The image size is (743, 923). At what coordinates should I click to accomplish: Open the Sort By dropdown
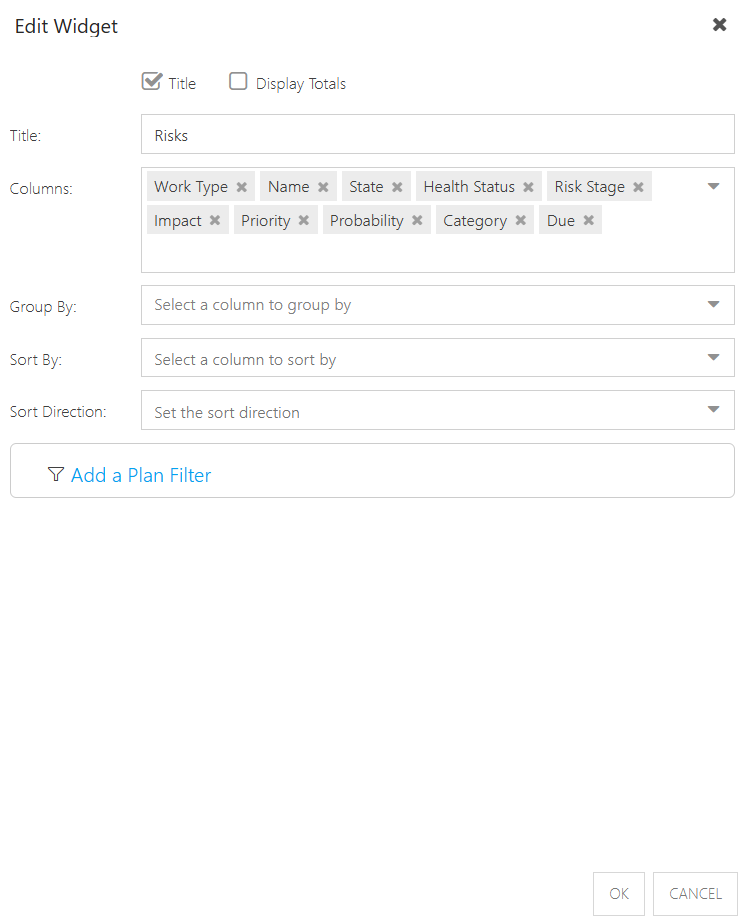437,357
